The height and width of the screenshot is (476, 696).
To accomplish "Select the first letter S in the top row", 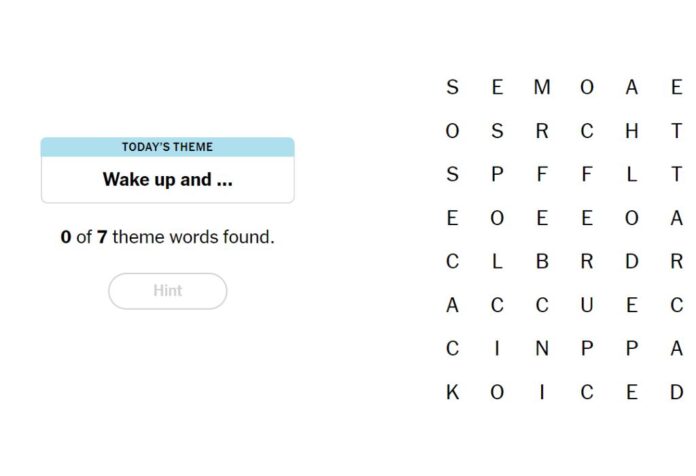I will [452, 87].
